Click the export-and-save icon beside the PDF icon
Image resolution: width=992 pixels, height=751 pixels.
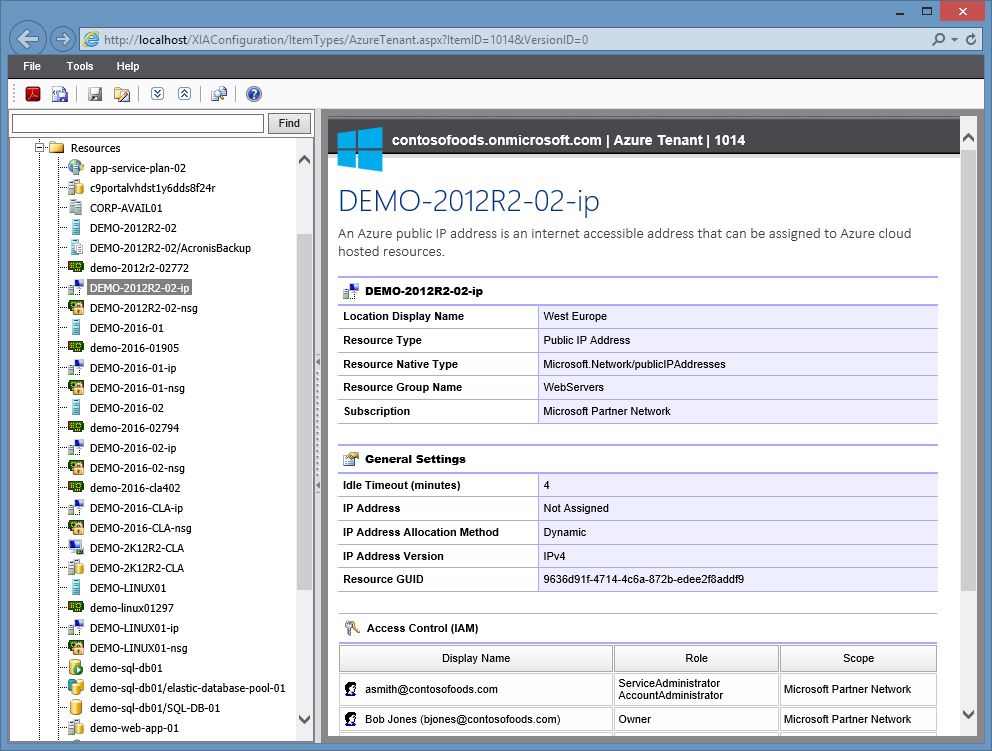(x=60, y=94)
